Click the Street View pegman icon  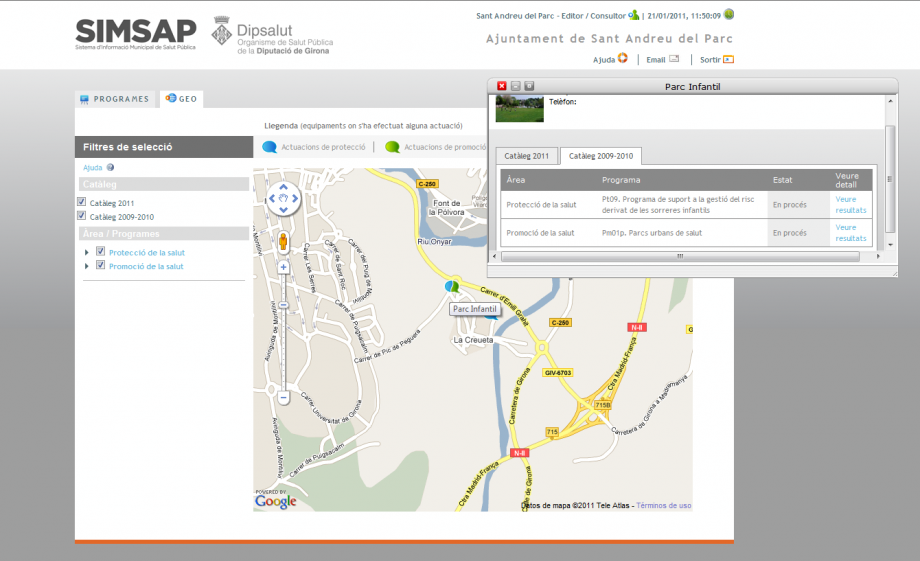click(283, 241)
